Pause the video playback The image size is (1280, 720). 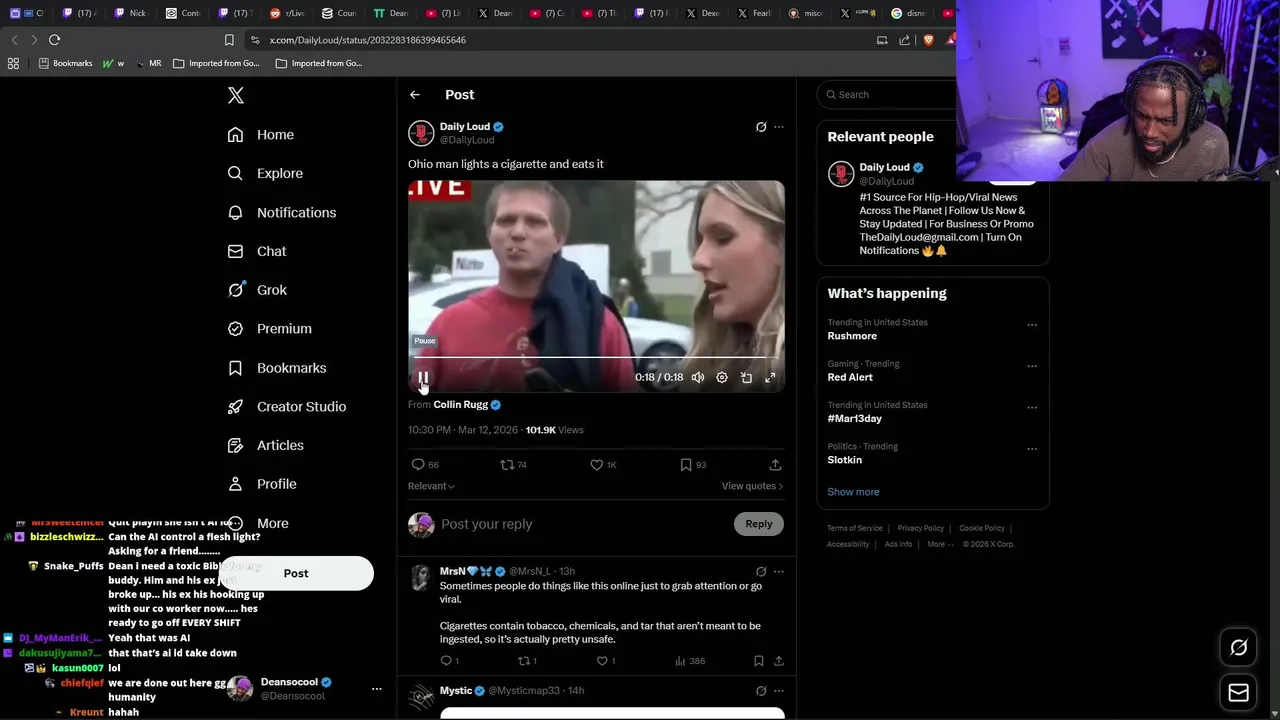coord(423,377)
